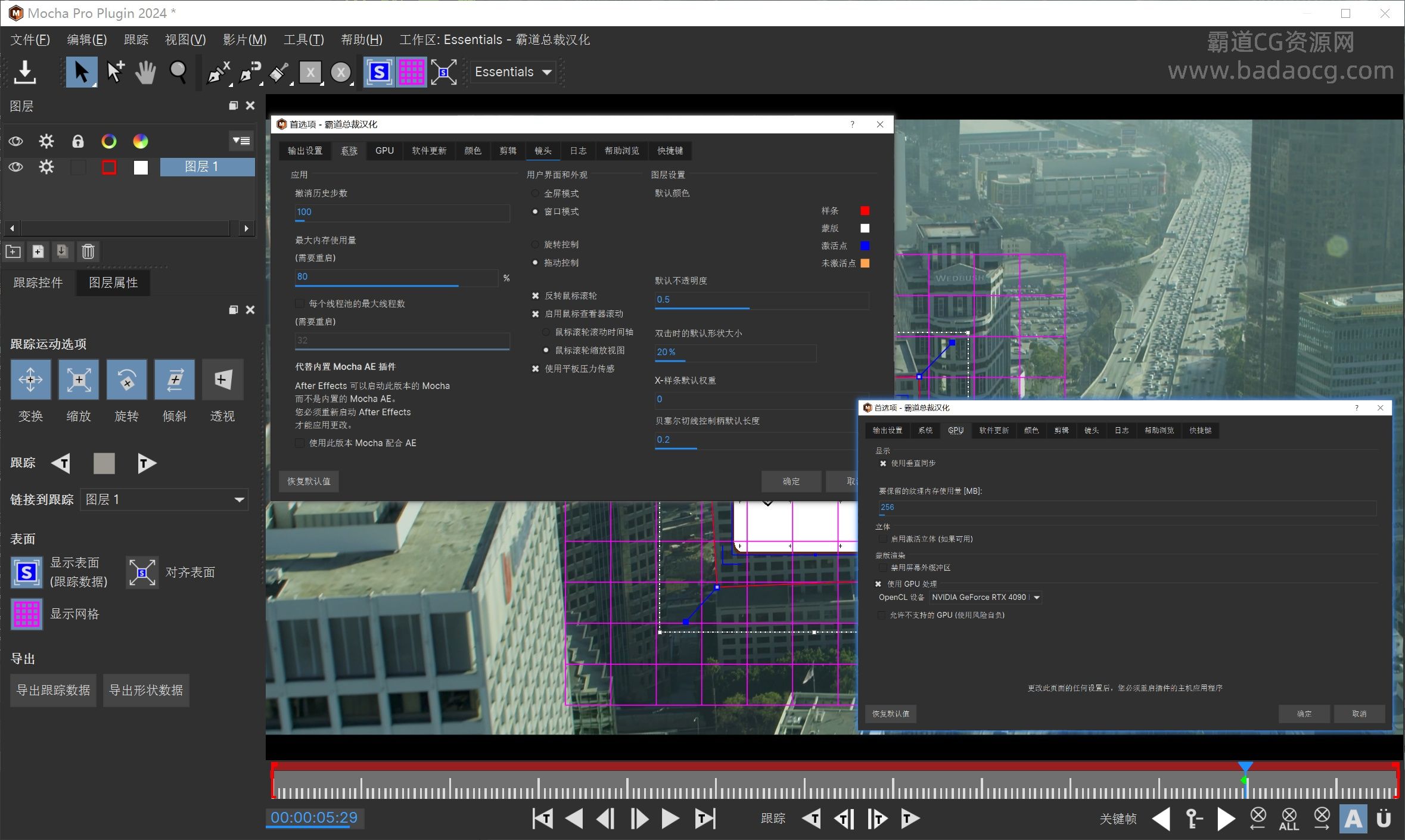Click Align Surface icon in toolbar
The width and height of the screenshot is (1405, 840).
(444, 72)
